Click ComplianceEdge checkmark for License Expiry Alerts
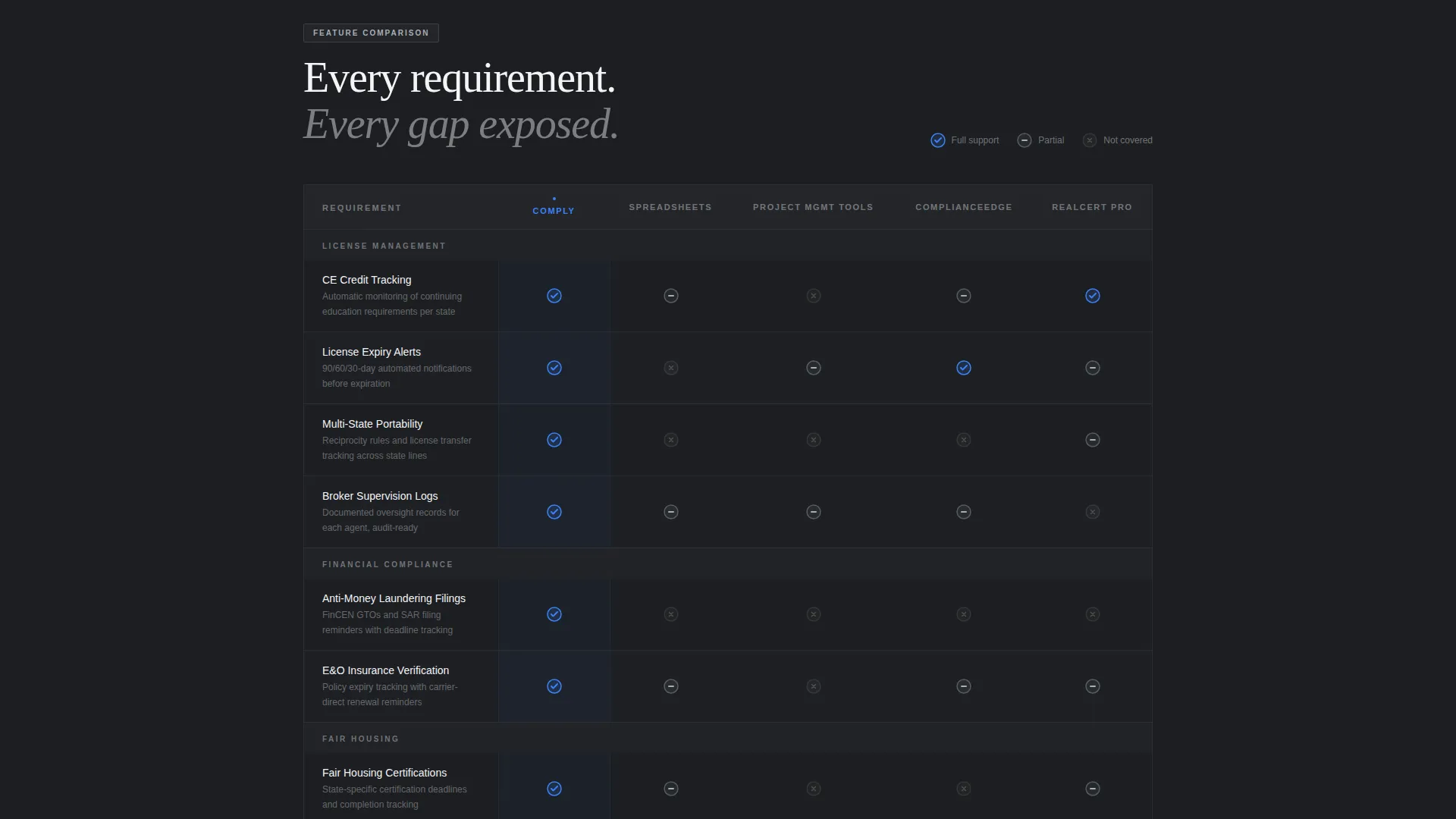1456x819 pixels. coord(964,368)
